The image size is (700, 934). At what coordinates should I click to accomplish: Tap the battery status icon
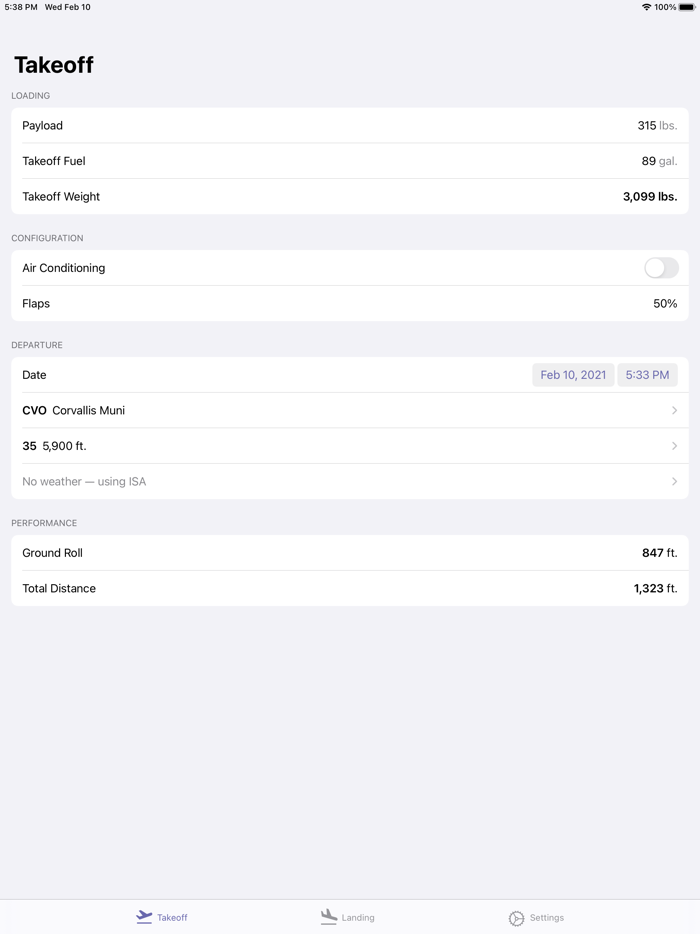[x=687, y=7]
